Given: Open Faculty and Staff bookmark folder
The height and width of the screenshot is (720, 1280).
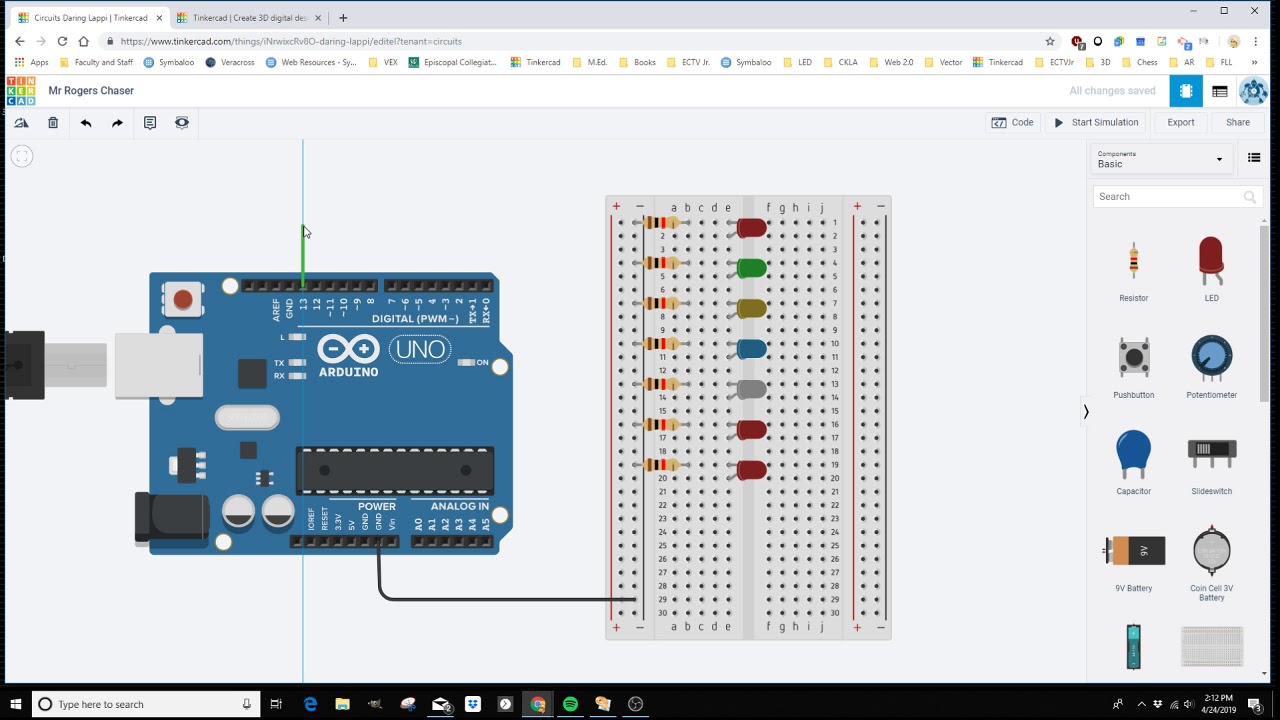Looking at the screenshot, I should [x=96, y=62].
